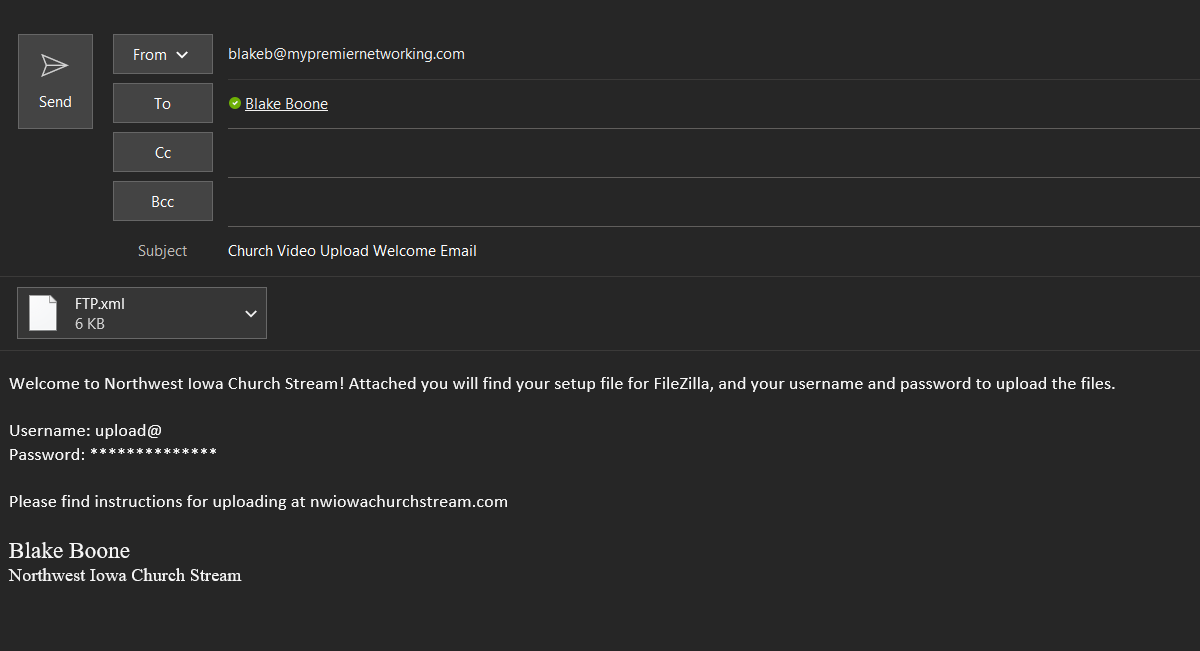Click the Bcc button
Image resolution: width=1200 pixels, height=651 pixels.
pos(163,201)
